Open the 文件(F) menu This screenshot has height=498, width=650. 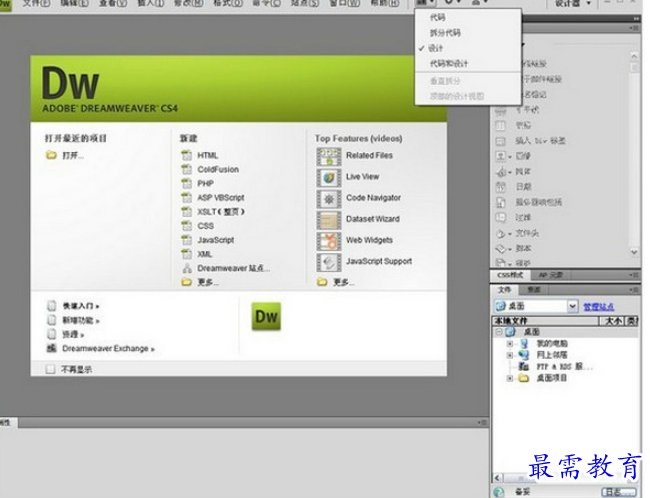pos(36,3)
